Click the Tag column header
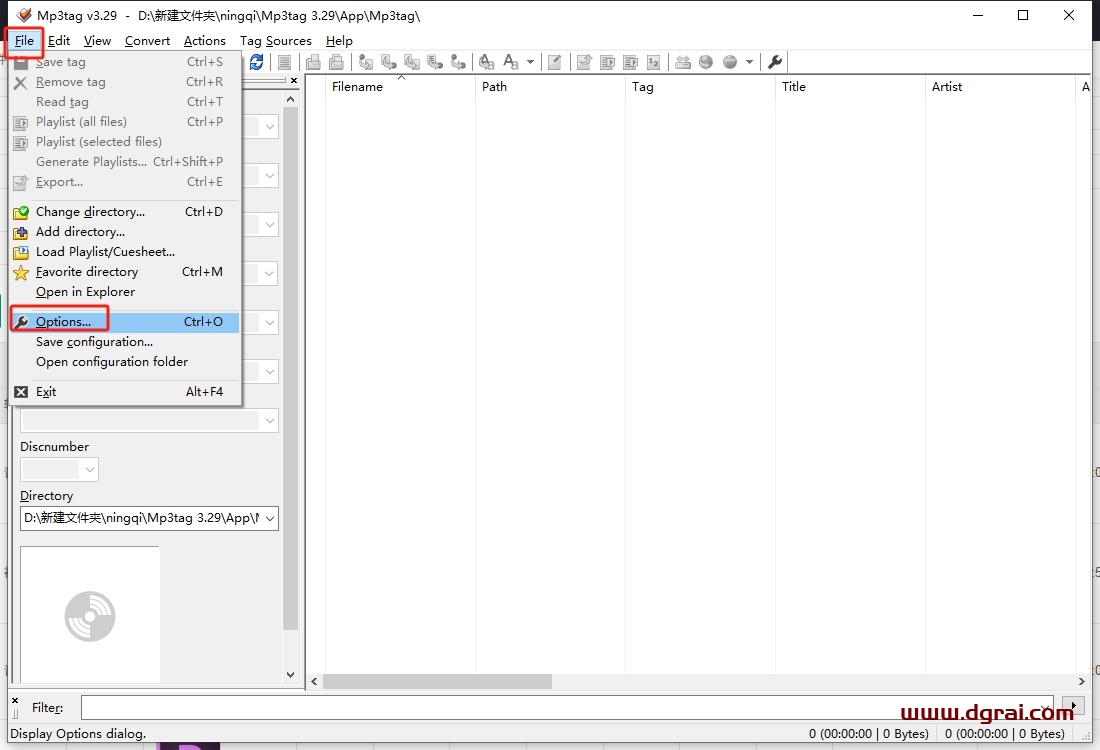 point(700,87)
